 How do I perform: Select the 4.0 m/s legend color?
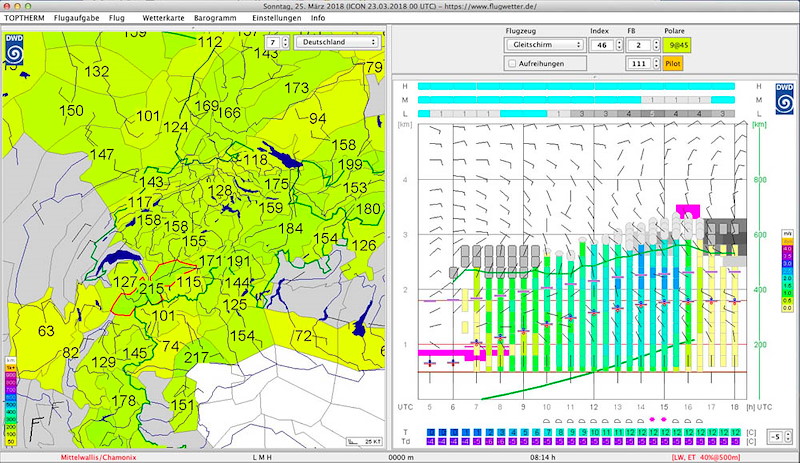tap(787, 249)
